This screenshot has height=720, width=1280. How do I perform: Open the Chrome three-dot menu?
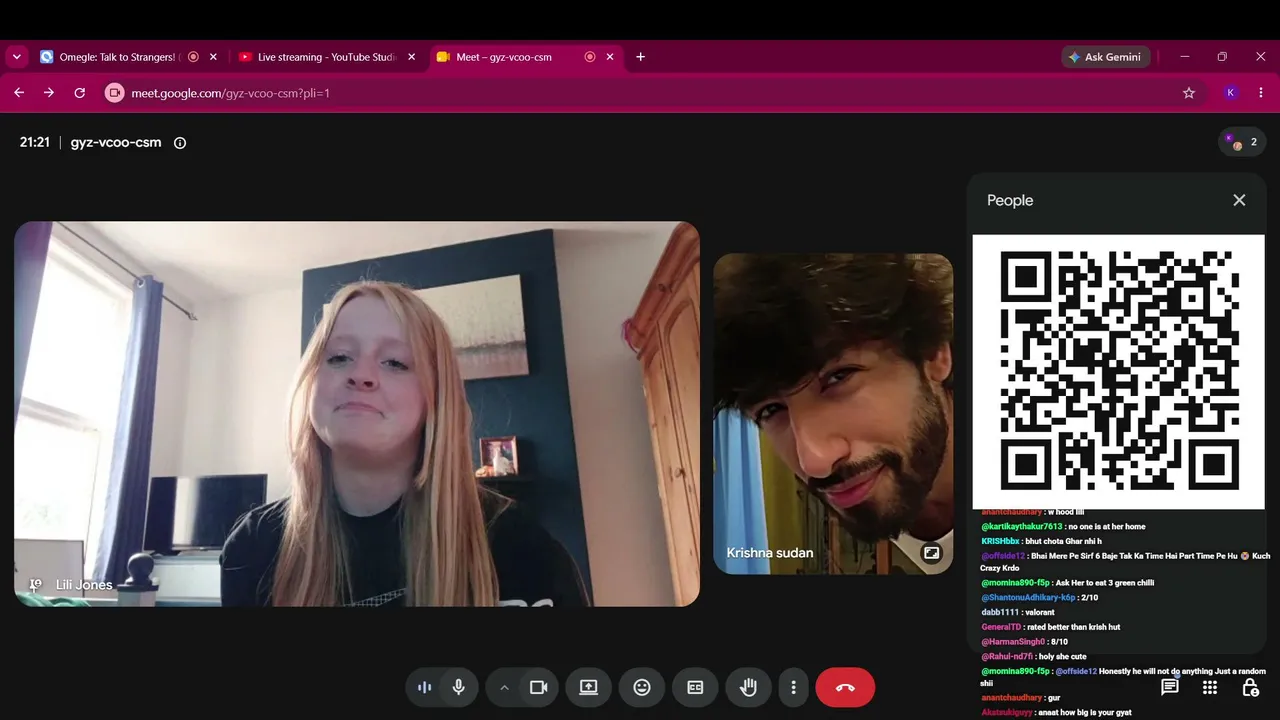click(x=1261, y=93)
